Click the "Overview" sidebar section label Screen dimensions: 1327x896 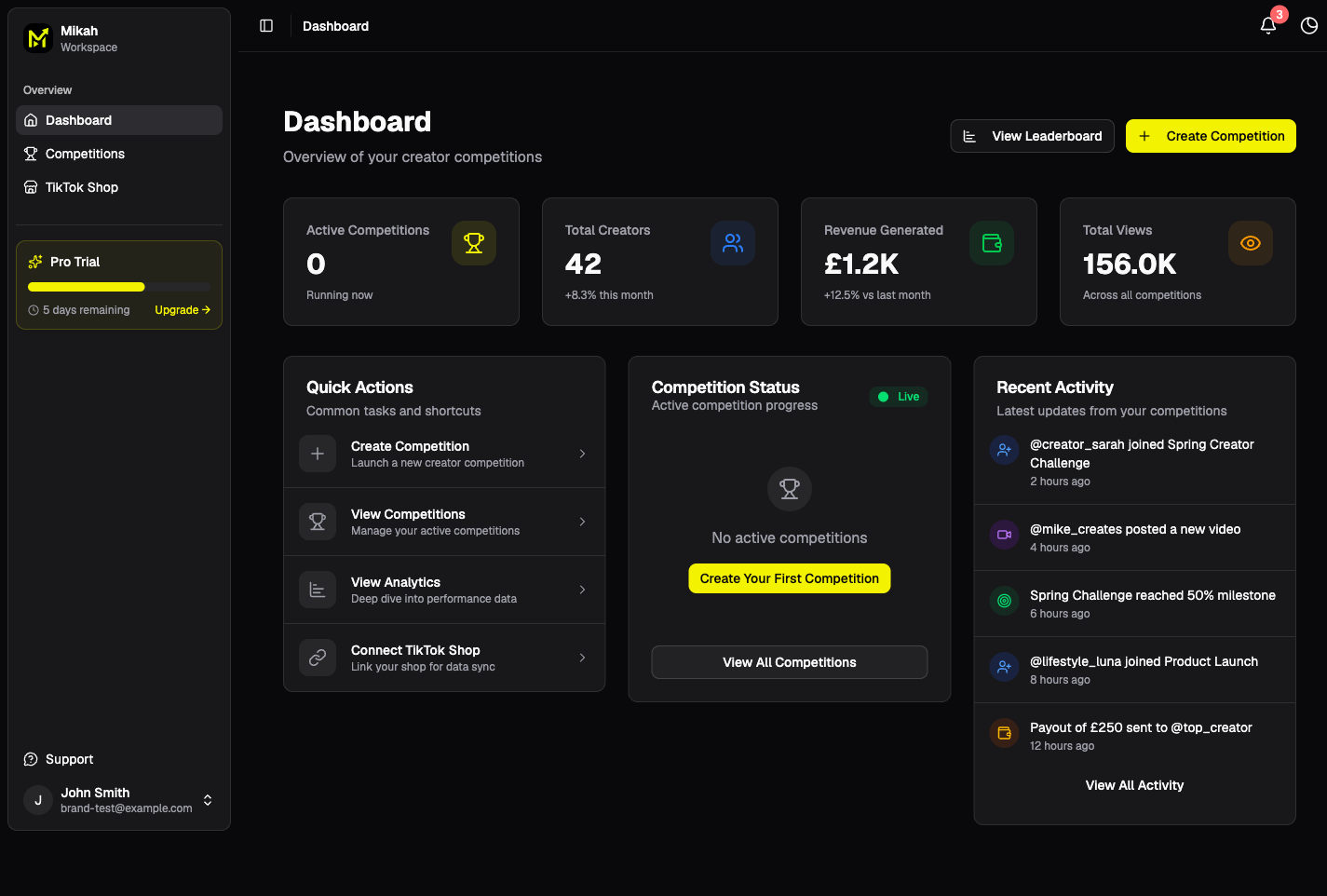(47, 90)
